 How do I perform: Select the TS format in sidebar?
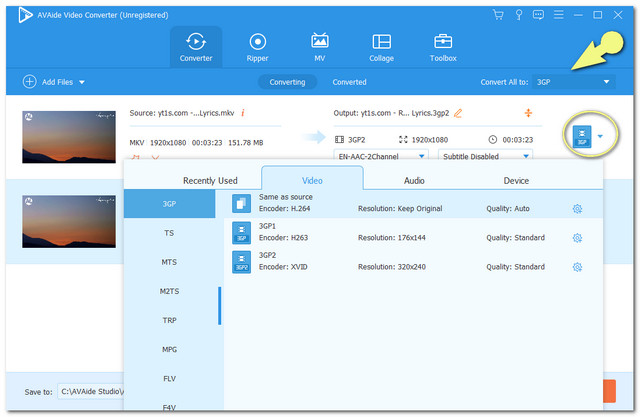169,233
